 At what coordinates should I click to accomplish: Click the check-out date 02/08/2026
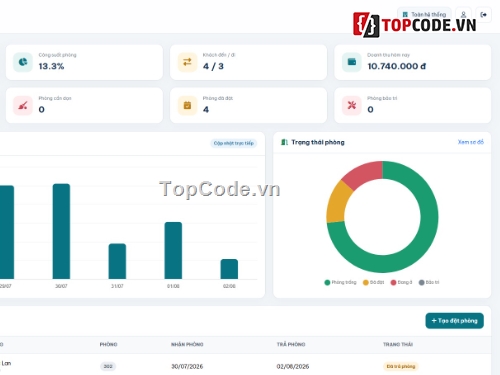(293, 366)
